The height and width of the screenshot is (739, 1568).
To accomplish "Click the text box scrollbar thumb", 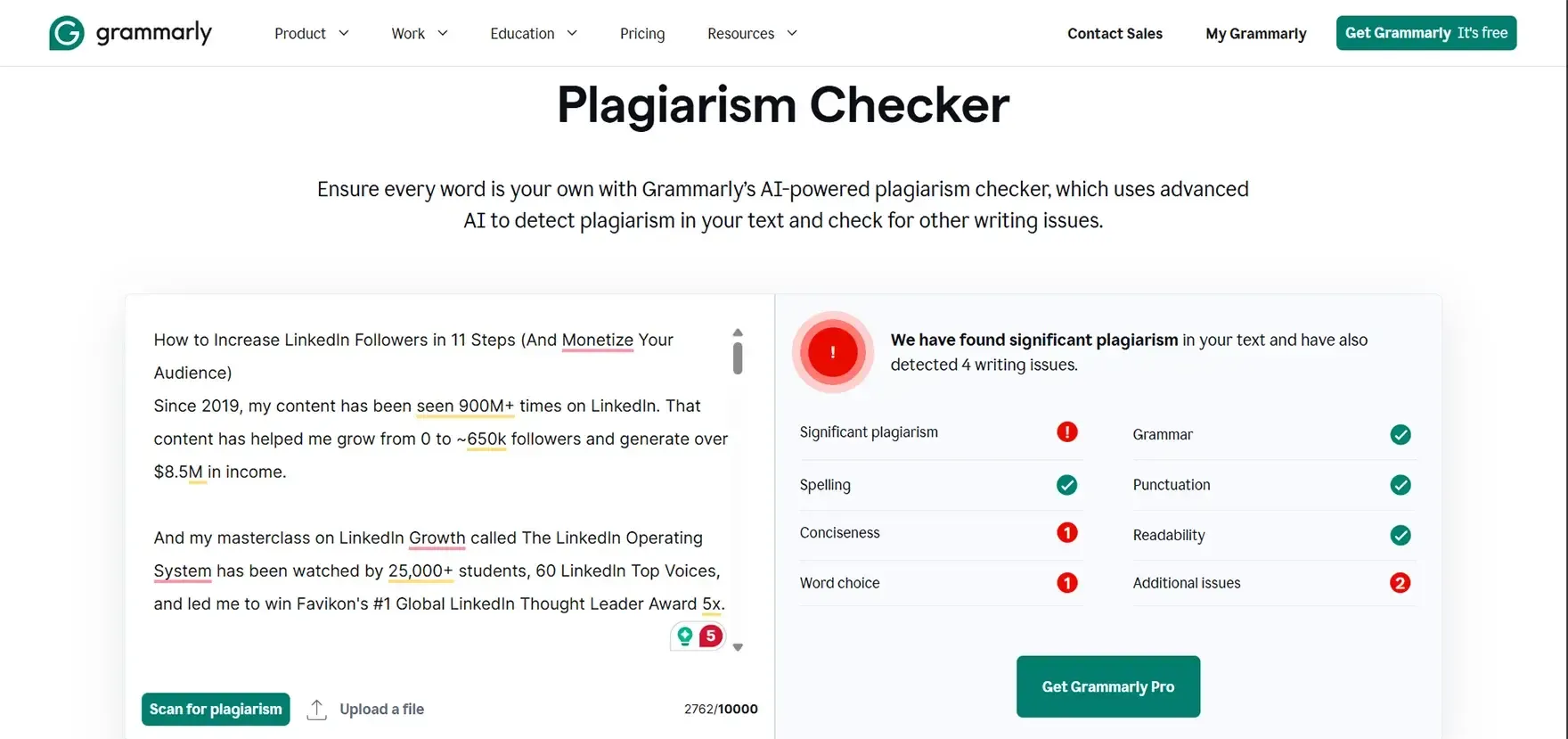I will click(x=738, y=358).
